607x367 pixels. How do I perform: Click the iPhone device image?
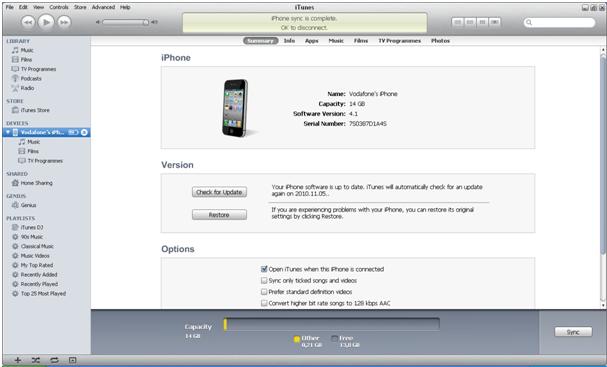tap(236, 108)
